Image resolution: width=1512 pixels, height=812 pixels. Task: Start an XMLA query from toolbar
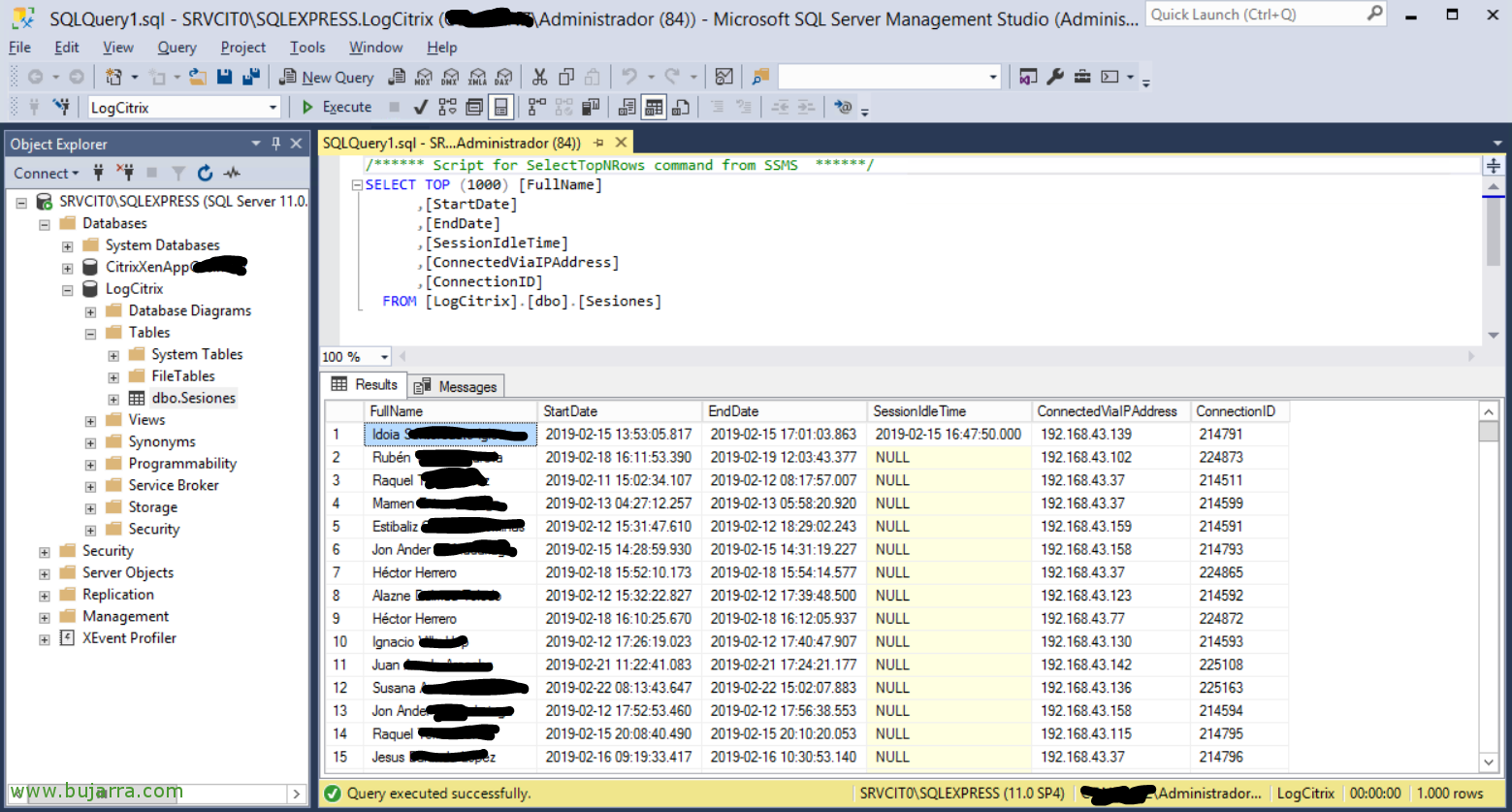coord(477,78)
